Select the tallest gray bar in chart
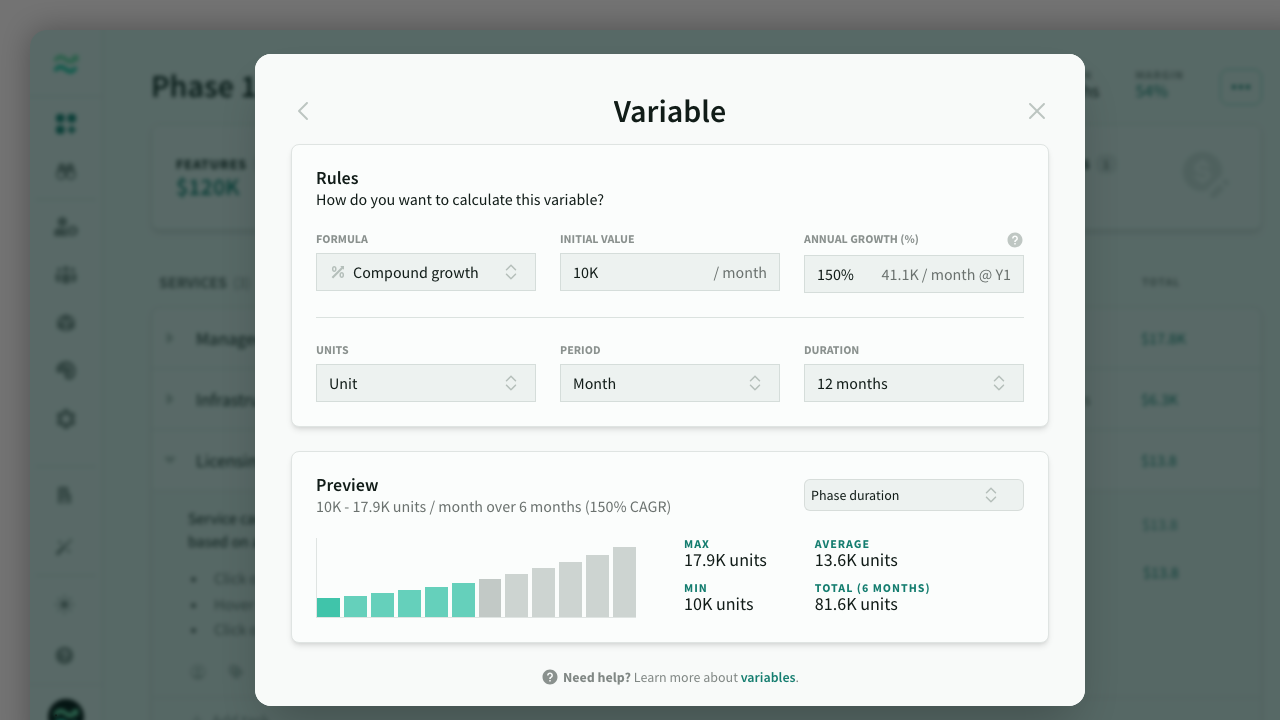1280x720 pixels. pyautogui.click(x=624, y=582)
